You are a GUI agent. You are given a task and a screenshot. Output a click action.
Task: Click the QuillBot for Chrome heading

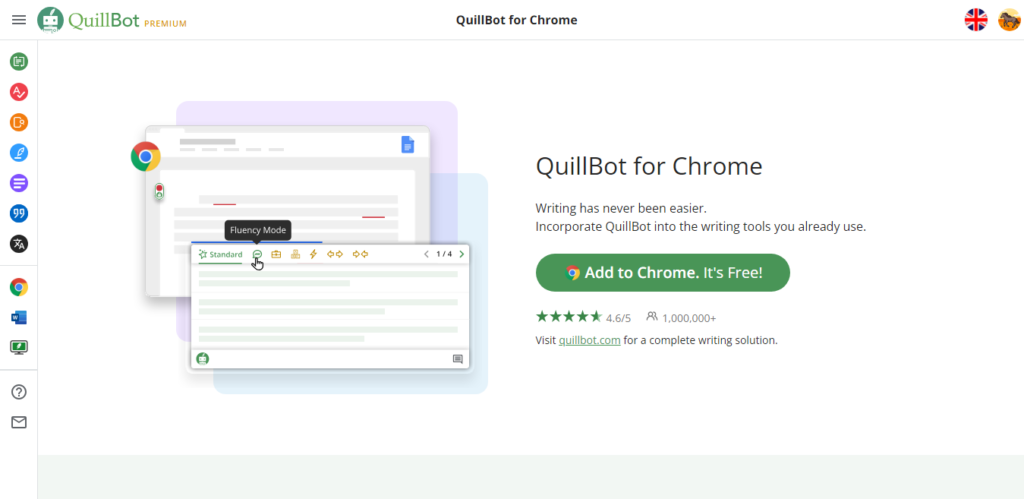point(649,167)
